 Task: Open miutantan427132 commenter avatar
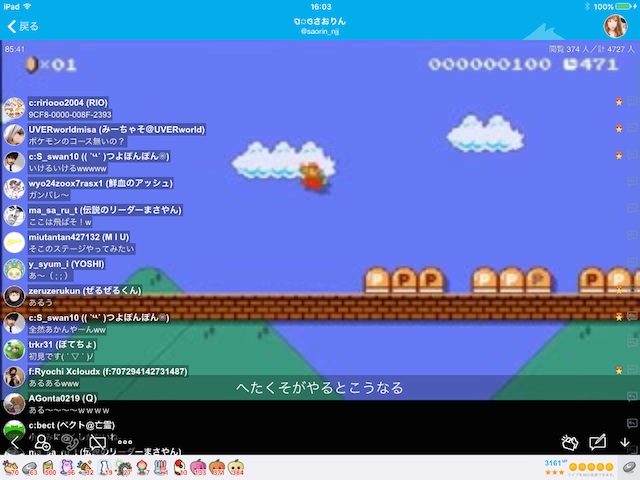[14, 242]
